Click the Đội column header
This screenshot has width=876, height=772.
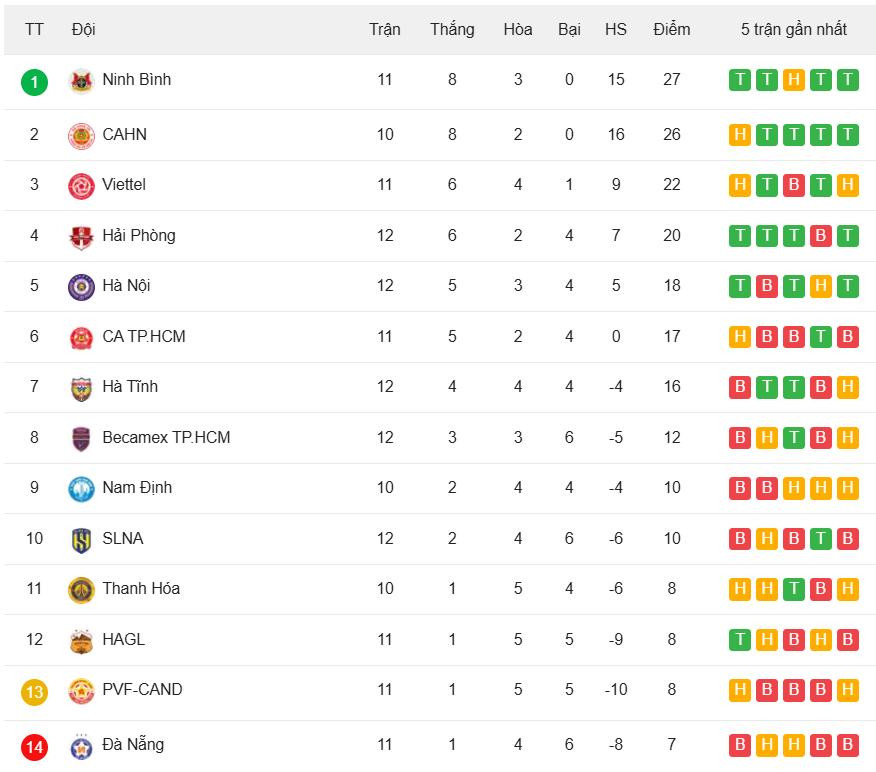pyautogui.click(x=84, y=29)
